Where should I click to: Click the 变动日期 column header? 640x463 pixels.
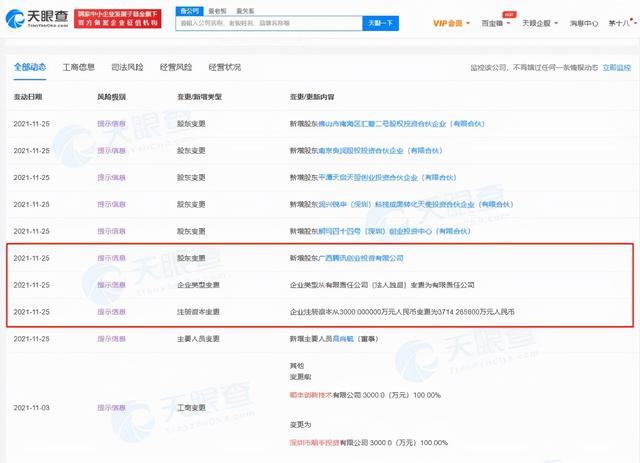pyautogui.click(x=28, y=97)
